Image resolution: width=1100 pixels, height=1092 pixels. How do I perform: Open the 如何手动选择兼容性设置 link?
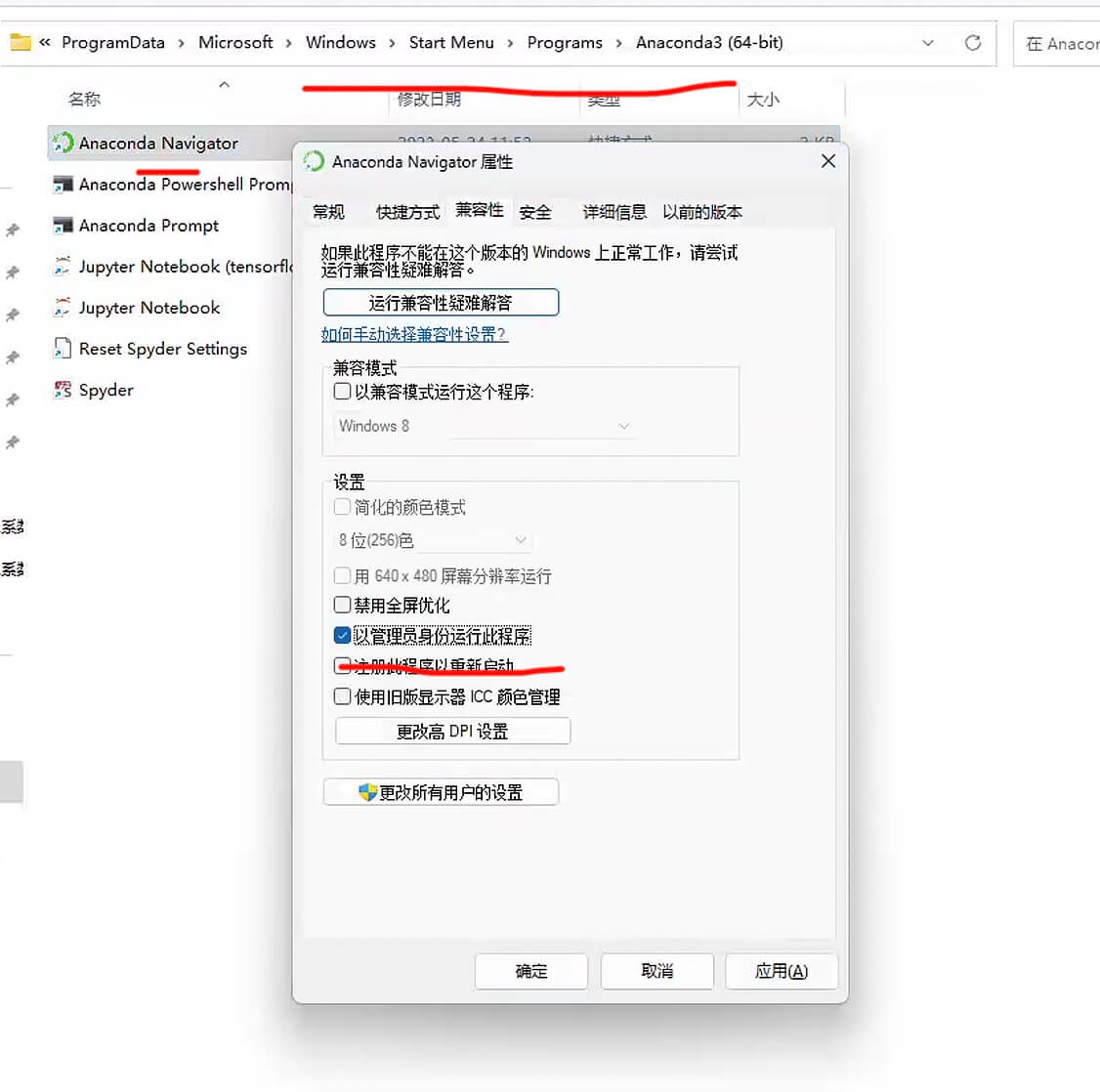click(x=414, y=334)
